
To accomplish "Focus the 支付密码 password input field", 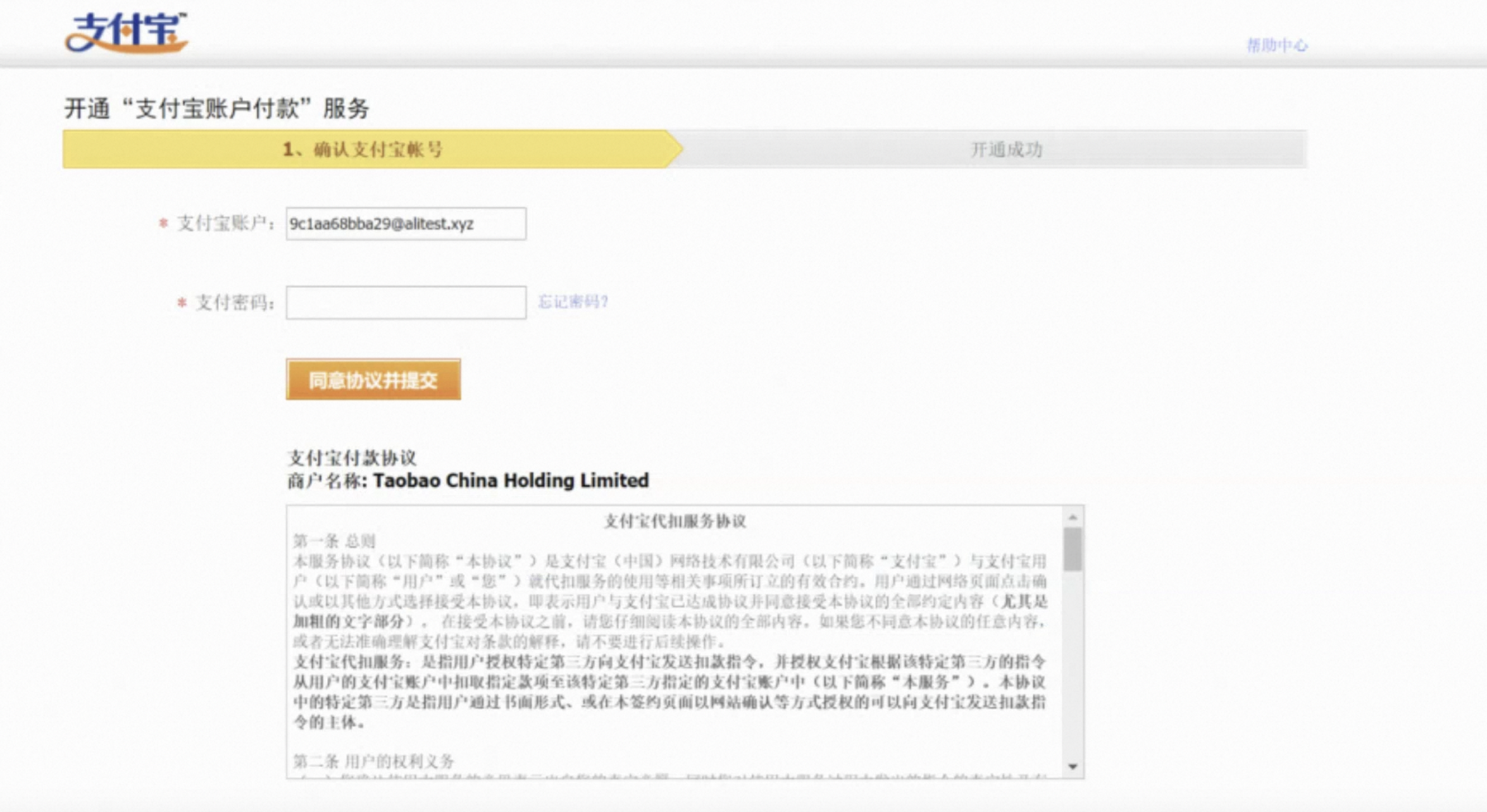I will coord(406,302).
